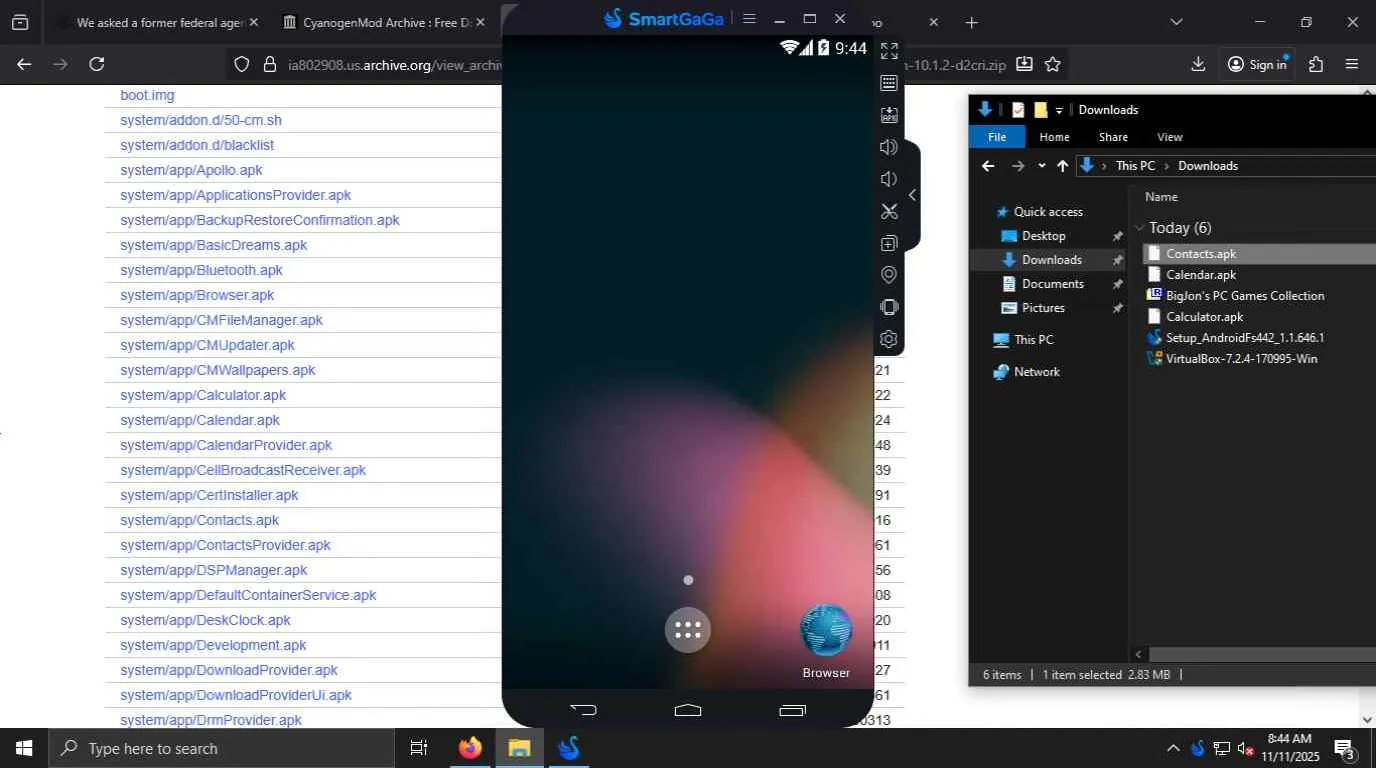Open Home tab in Explorer ribbon
The height and width of the screenshot is (768, 1376).
pyautogui.click(x=1054, y=137)
